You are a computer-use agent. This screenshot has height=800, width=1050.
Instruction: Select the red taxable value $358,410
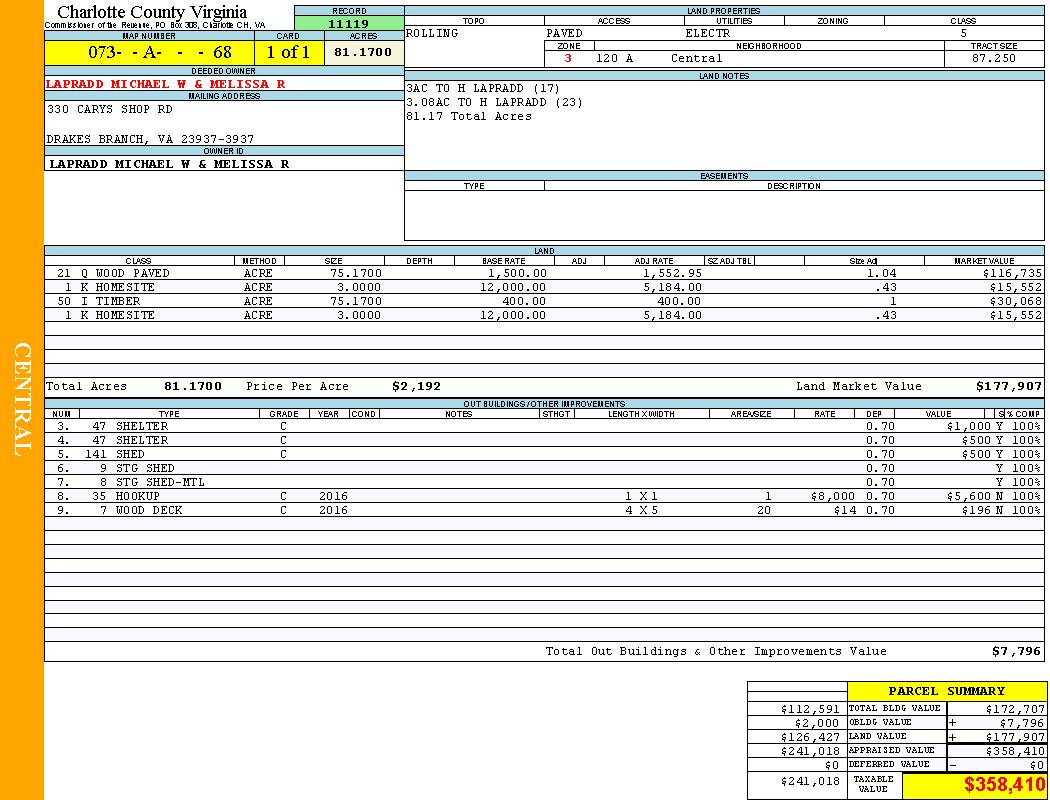(x=1003, y=786)
